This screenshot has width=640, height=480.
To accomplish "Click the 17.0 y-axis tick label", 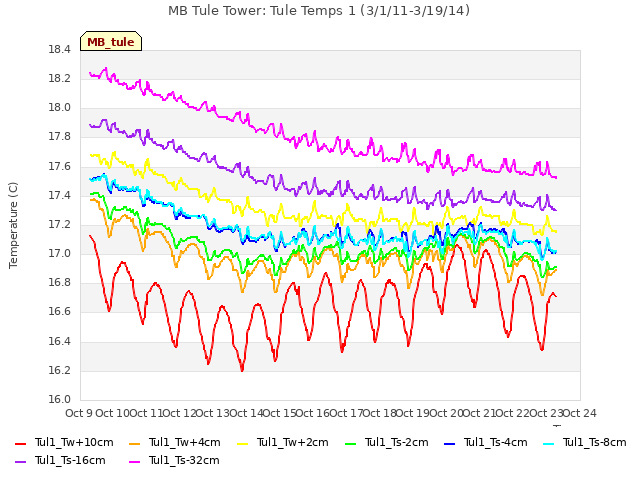I will pos(60,254).
